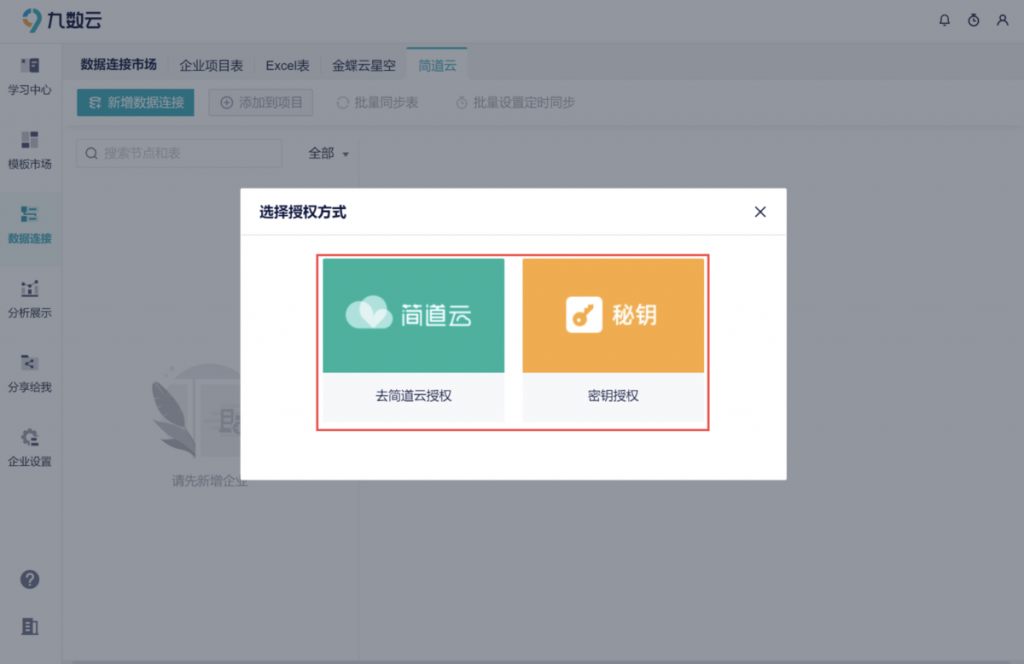Choose the 去简道云授权 card
The height and width of the screenshot is (664, 1024).
coord(413,340)
